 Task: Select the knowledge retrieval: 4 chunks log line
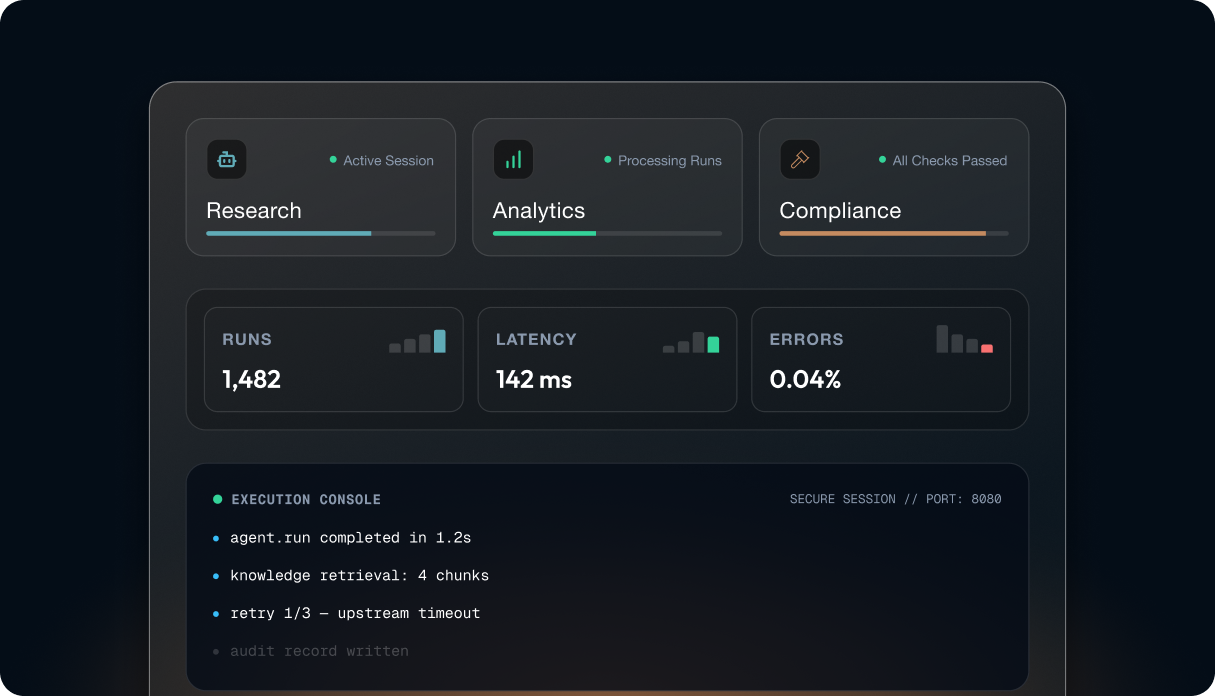coord(360,576)
